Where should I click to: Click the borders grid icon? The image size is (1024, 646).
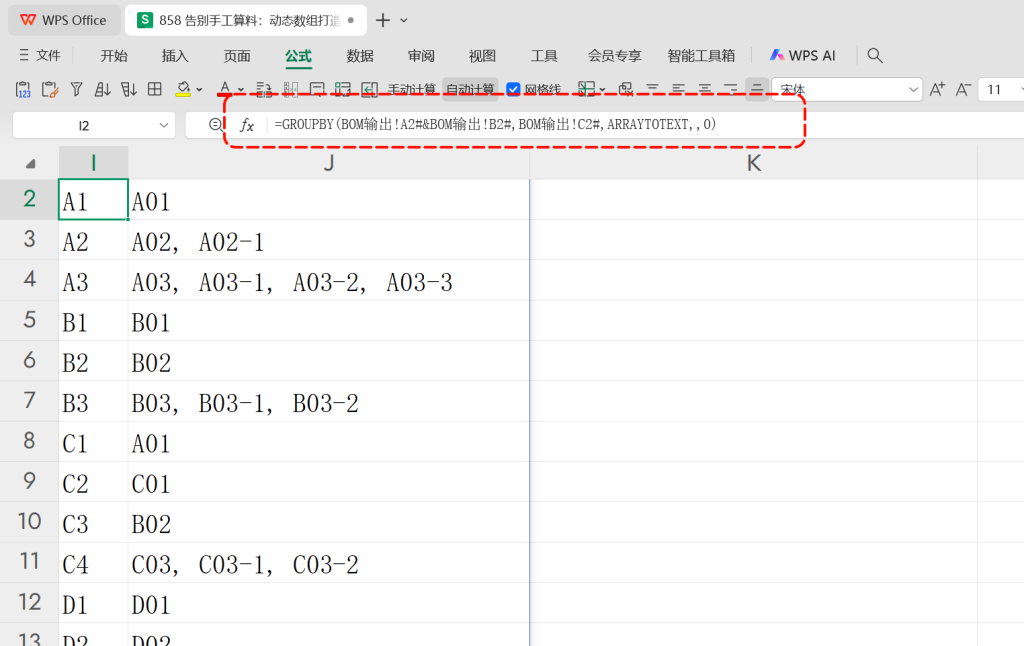click(x=155, y=89)
